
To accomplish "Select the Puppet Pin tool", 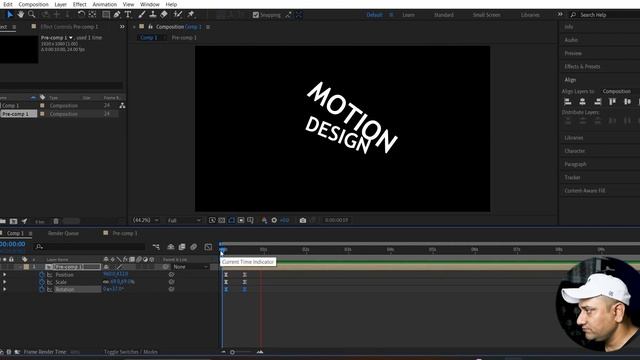I will (x=191, y=15).
